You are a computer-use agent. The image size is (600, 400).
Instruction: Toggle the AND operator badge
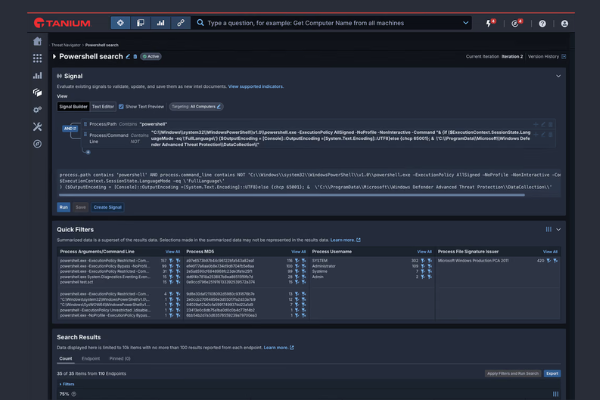tap(70, 129)
